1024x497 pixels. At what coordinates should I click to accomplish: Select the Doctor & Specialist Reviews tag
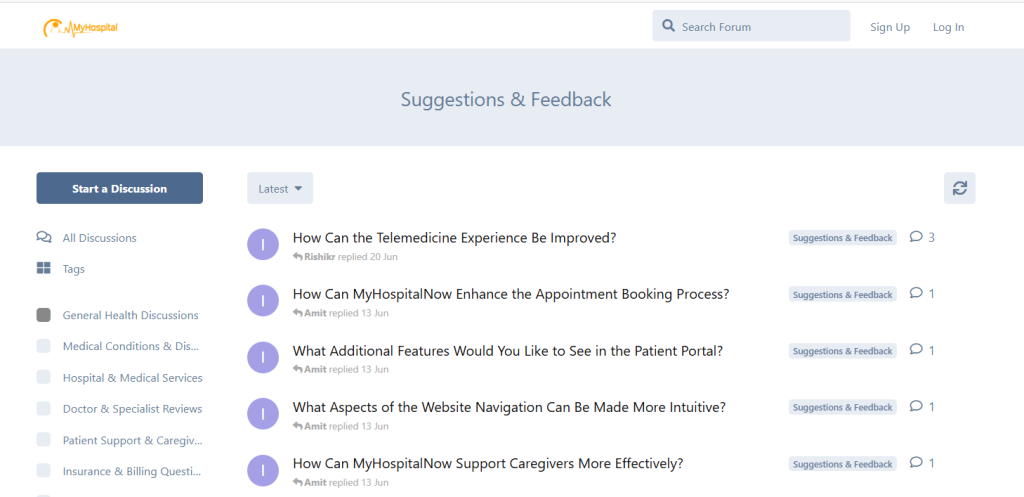(132, 409)
